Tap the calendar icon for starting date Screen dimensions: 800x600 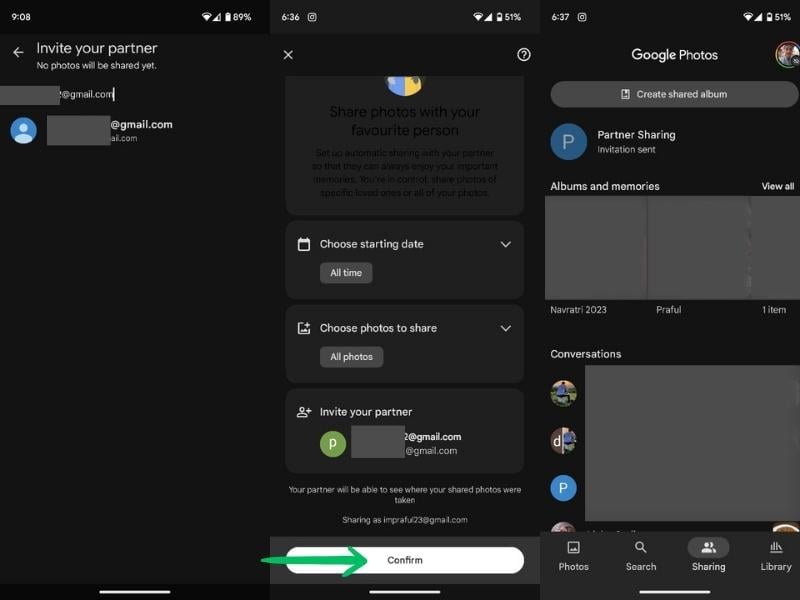click(304, 244)
